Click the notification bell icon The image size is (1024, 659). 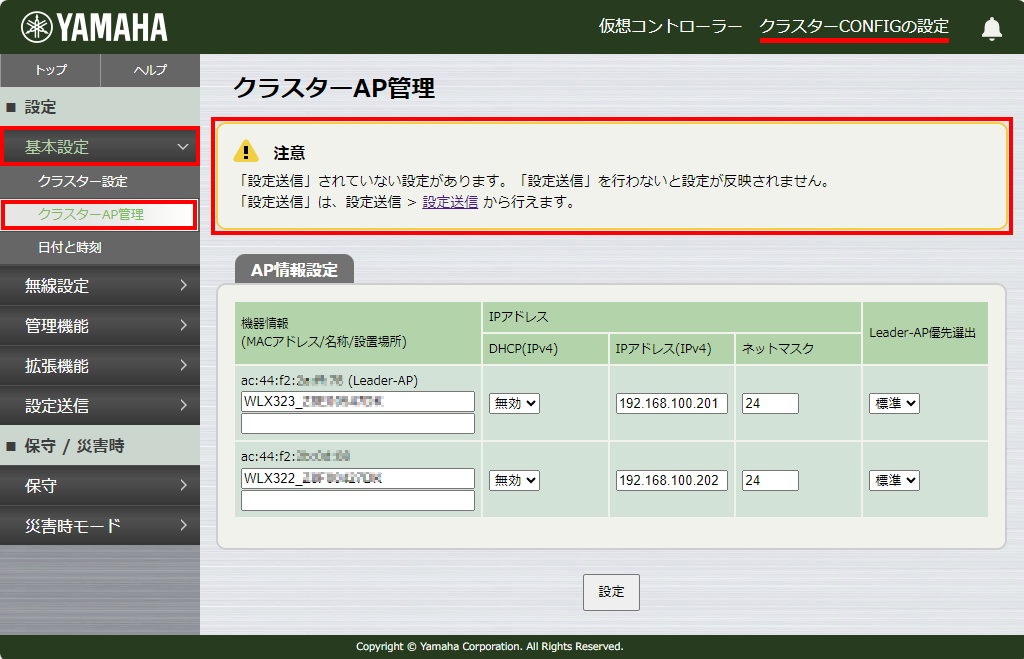coord(991,28)
